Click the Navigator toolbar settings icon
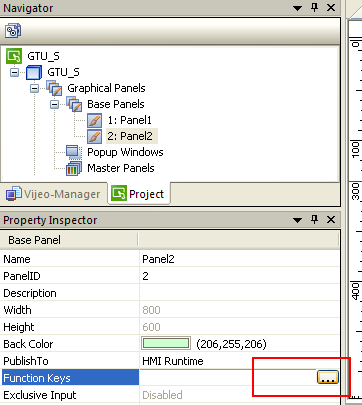This screenshot has width=362, height=405. click(13, 31)
